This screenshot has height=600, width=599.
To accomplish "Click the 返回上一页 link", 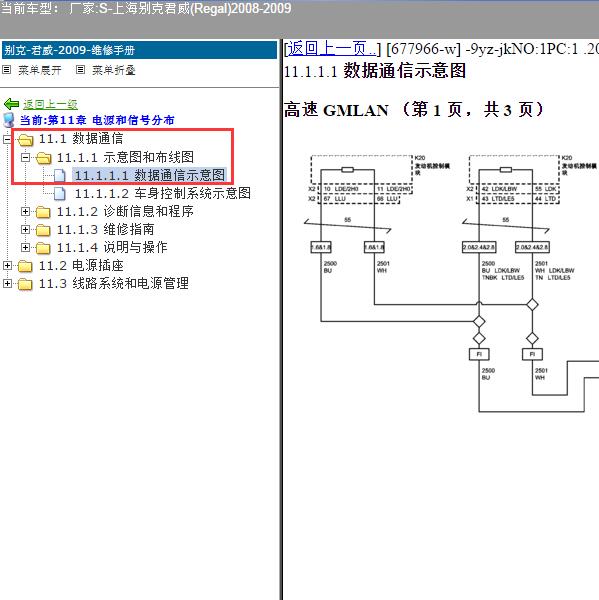I will click(331, 49).
